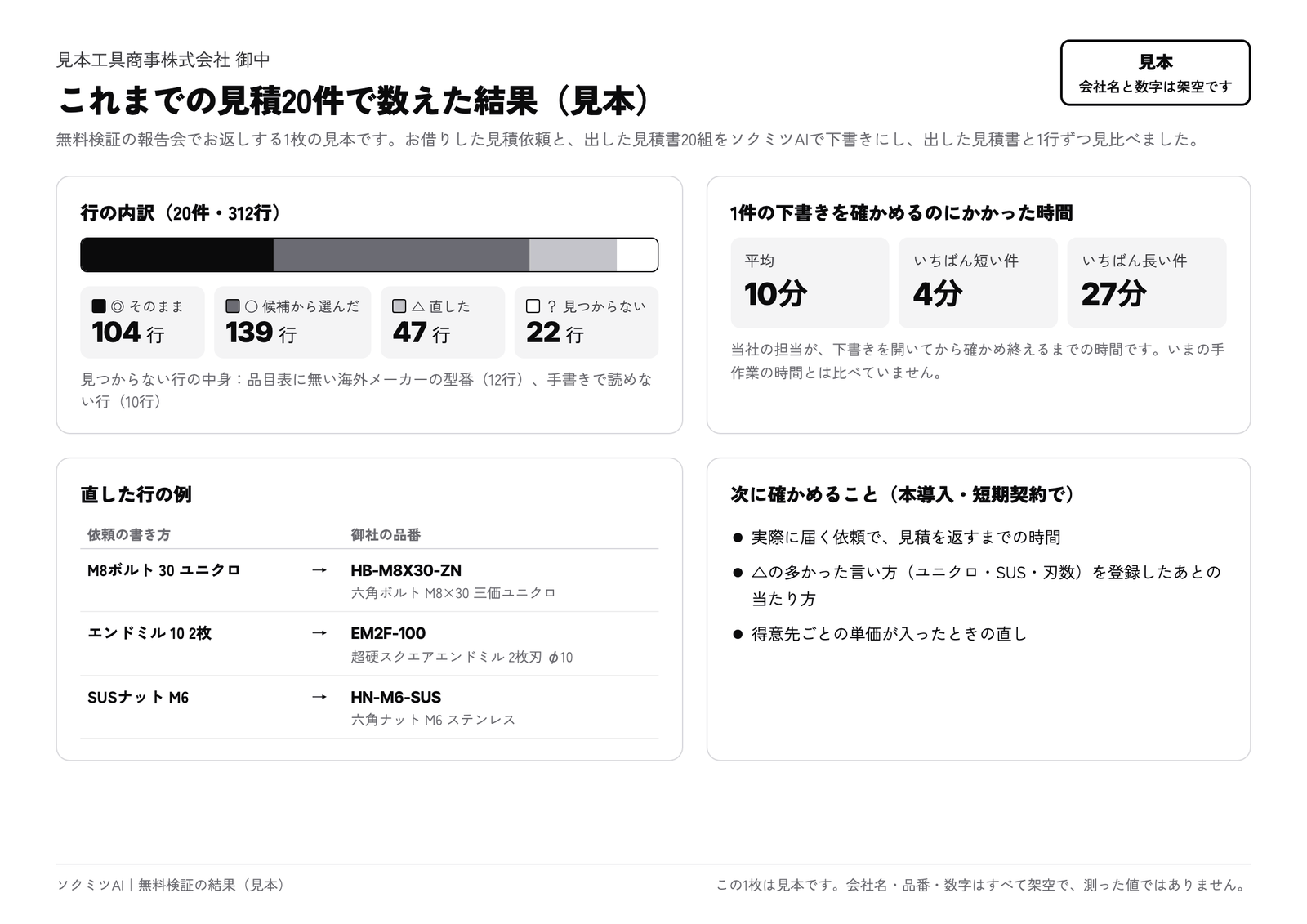This screenshot has width=1307, height=924.
Task: Click the heading "1件の下書きを確かめるのにかかった時間"
Action: (x=901, y=213)
